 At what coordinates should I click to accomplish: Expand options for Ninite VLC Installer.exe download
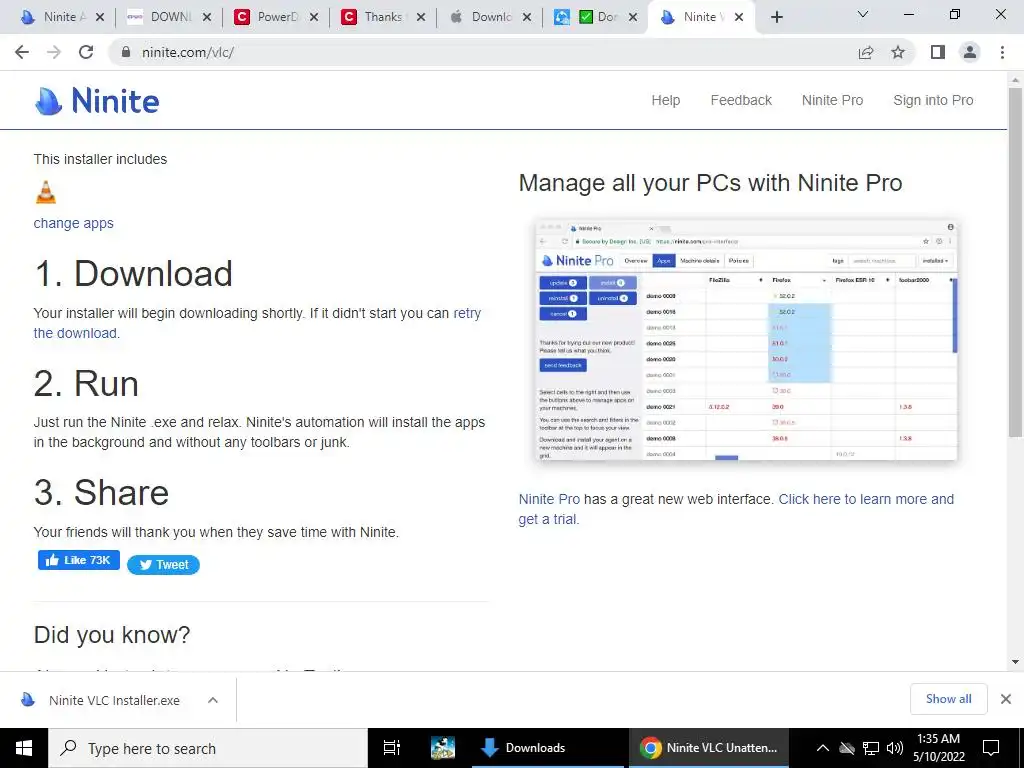click(x=213, y=700)
